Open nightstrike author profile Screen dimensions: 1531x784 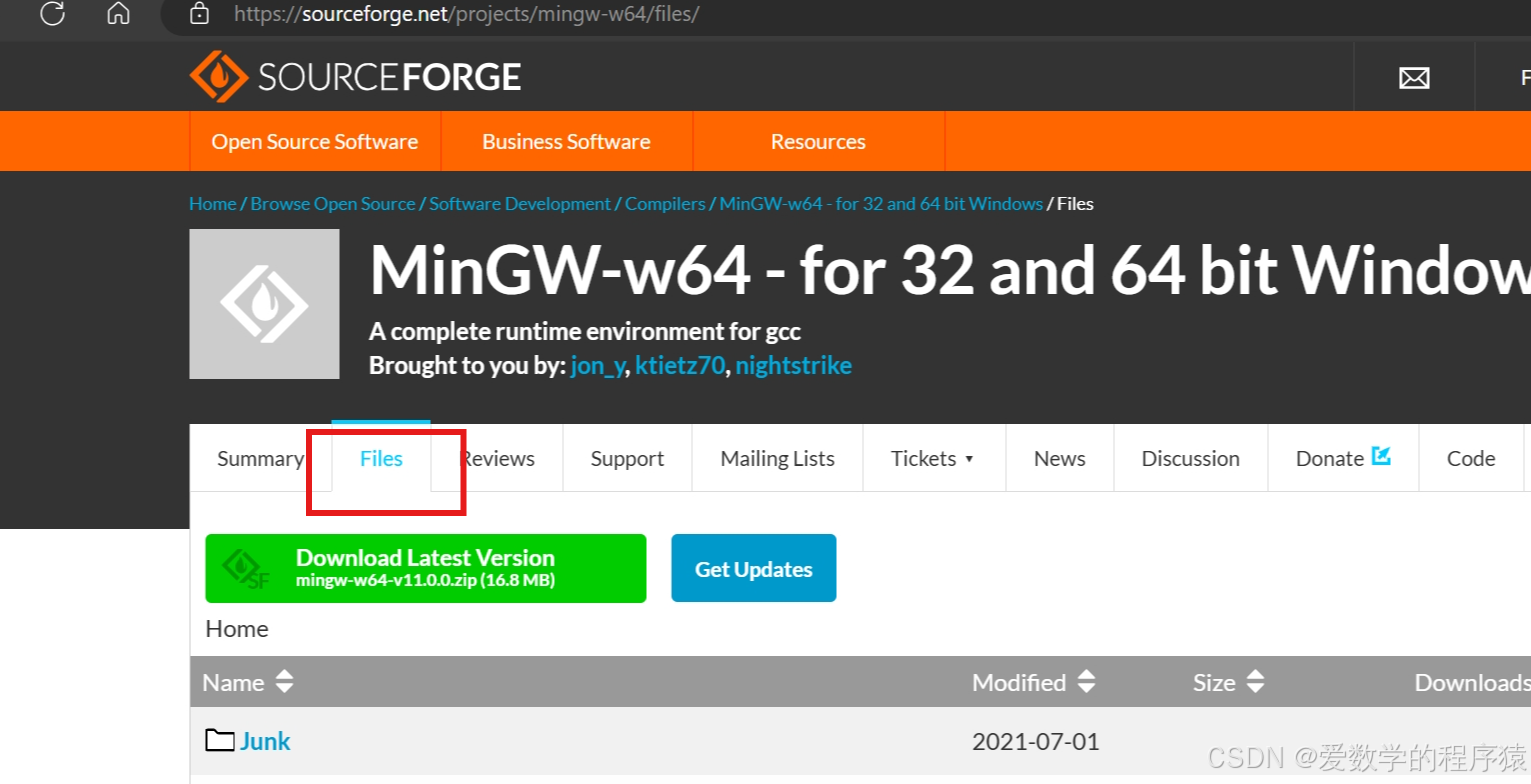pos(794,366)
